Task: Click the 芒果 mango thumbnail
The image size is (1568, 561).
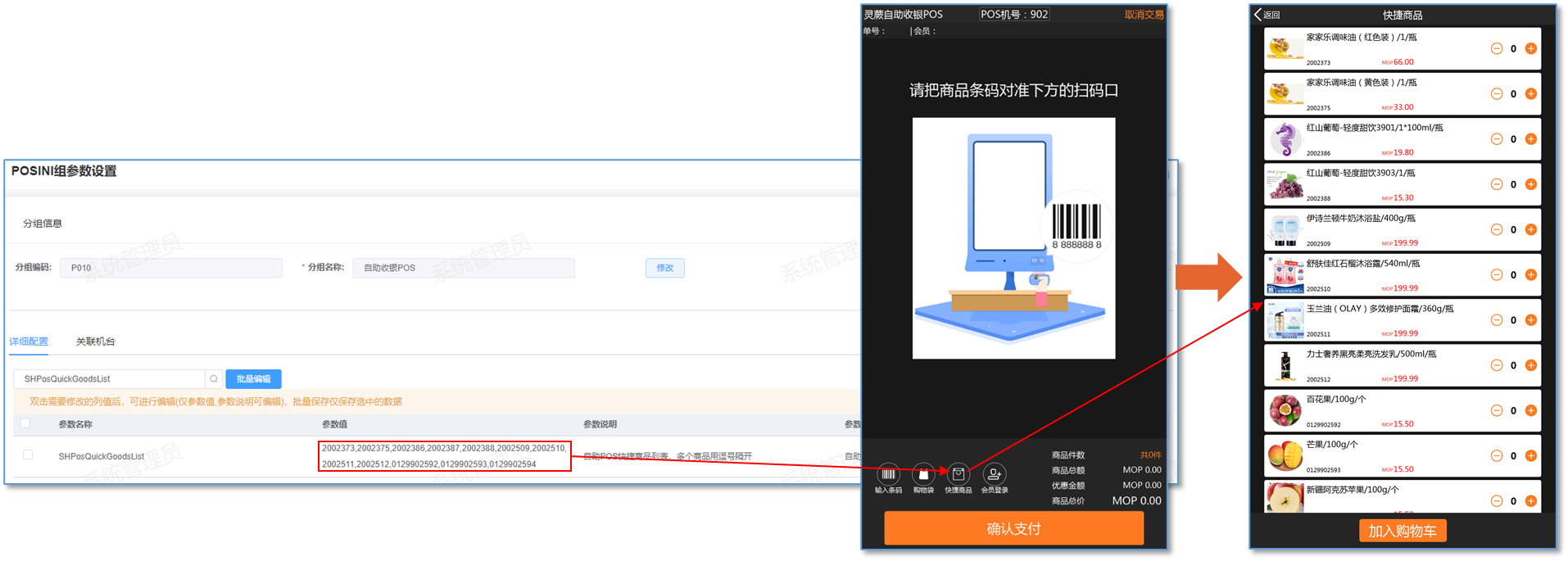Action: tap(1285, 456)
